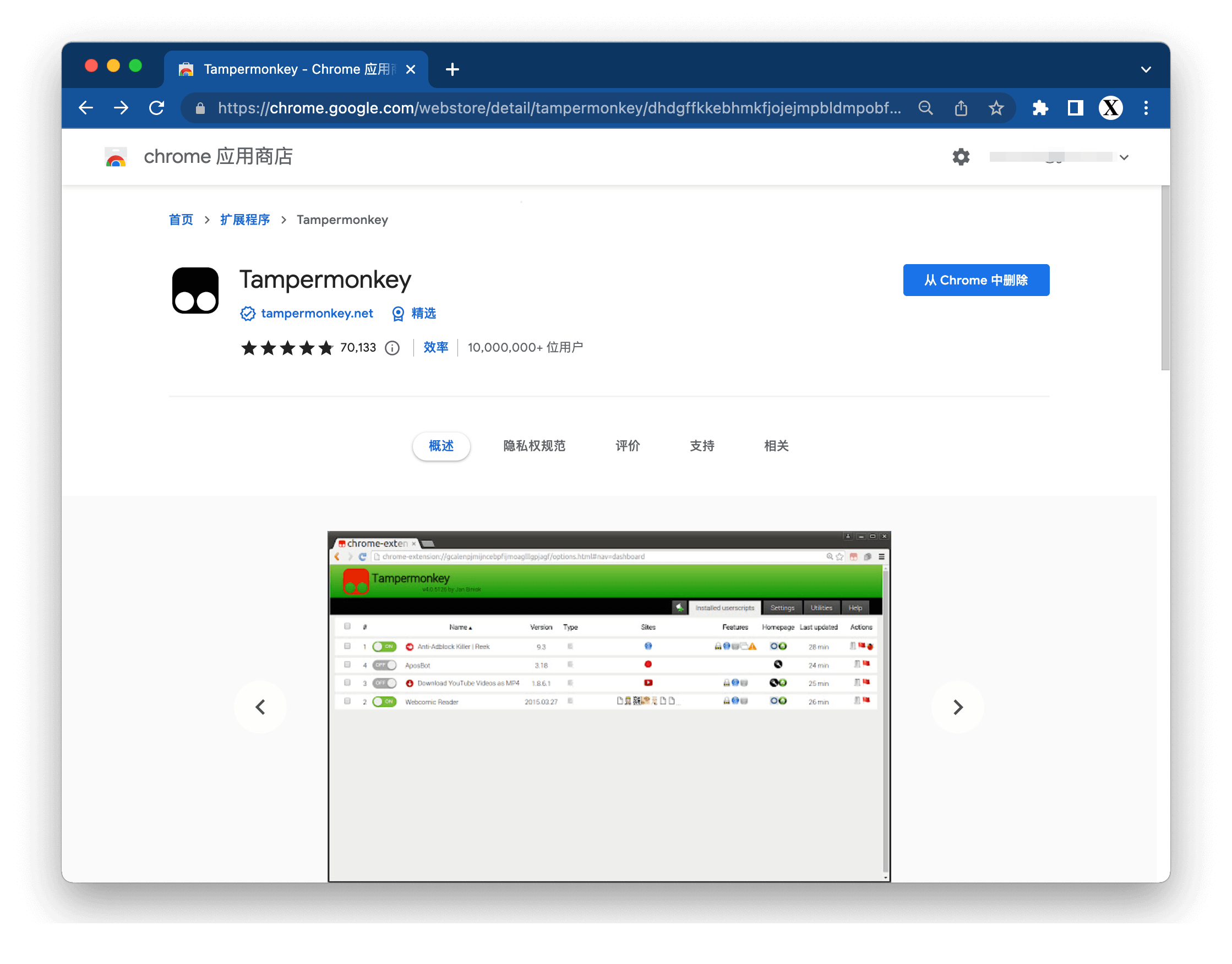Click the 精选 featured badge
Image resolution: width=1232 pixels, height=964 pixels.
pyautogui.click(x=414, y=313)
